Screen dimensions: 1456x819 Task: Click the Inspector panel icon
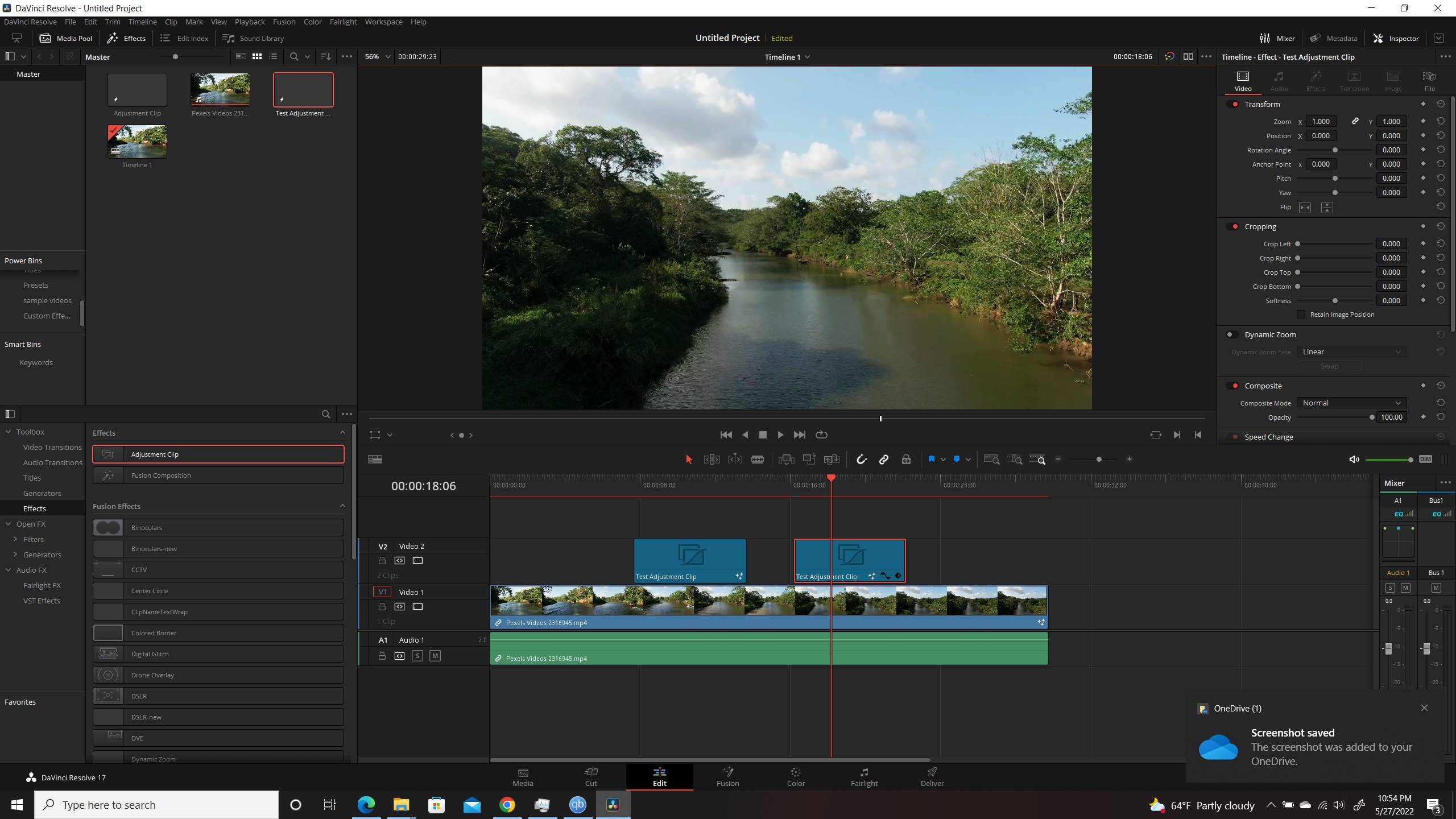coord(1379,38)
